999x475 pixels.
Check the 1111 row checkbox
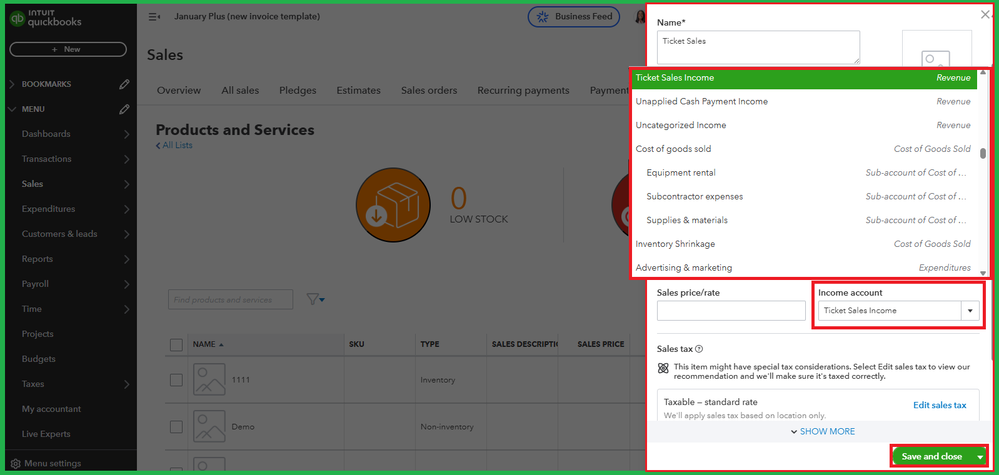pyautogui.click(x=176, y=379)
